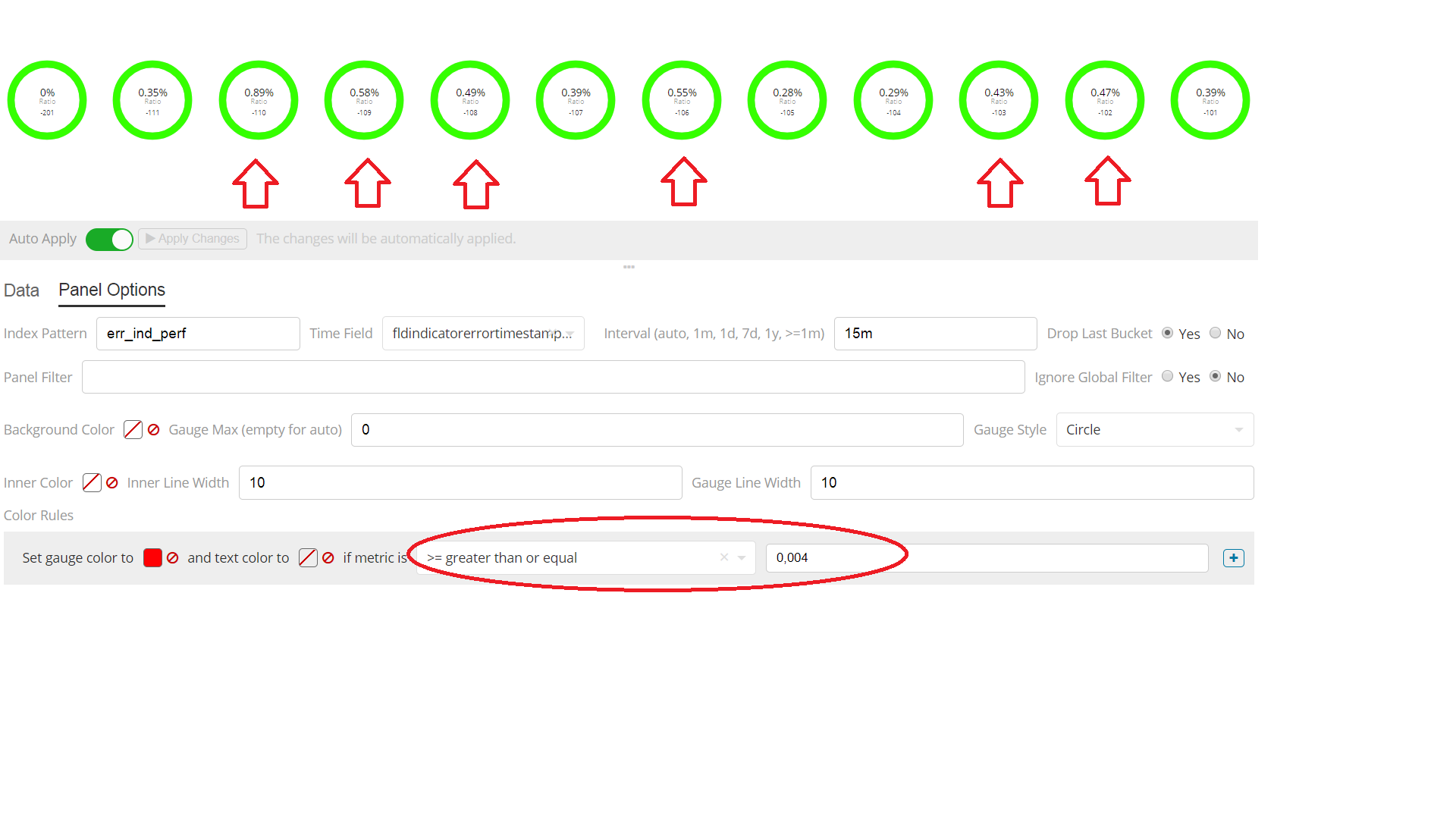The width and height of the screenshot is (1456, 819).
Task: Open the red gauge color swatch
Action: pos(152,558)
